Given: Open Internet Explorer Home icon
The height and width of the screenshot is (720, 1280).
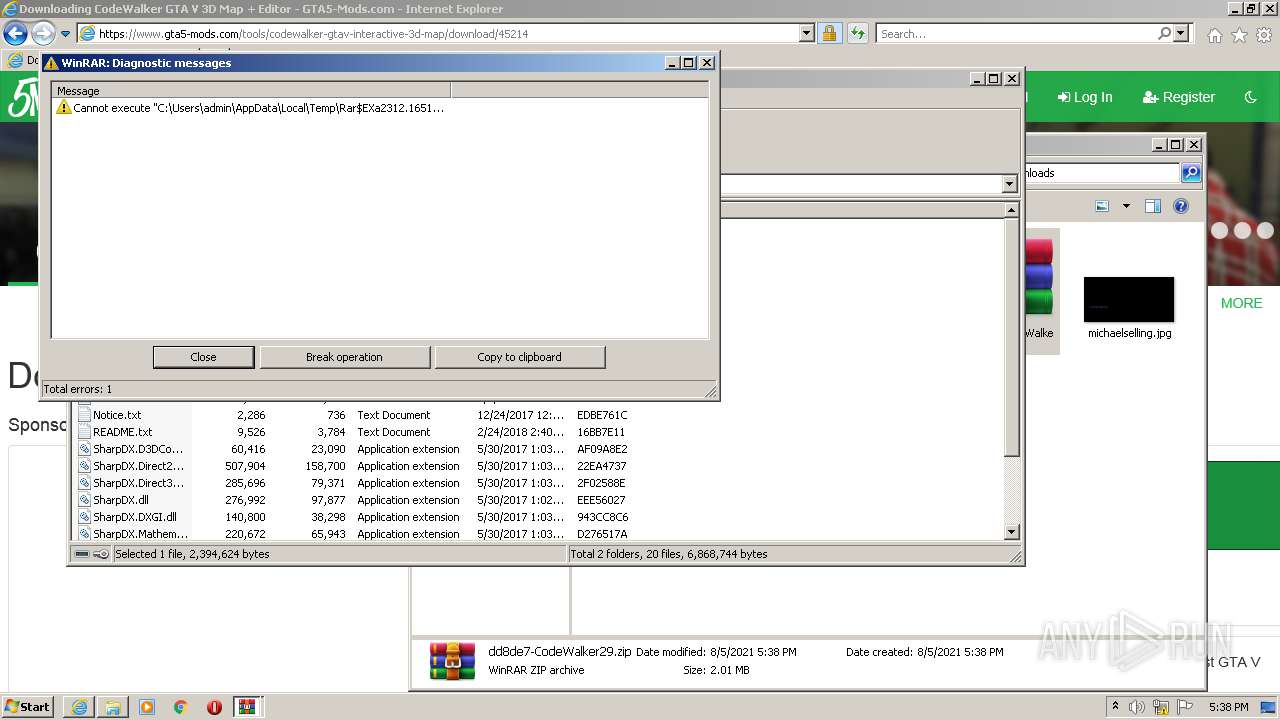Looking at the screenshot, I should 1214,35.
